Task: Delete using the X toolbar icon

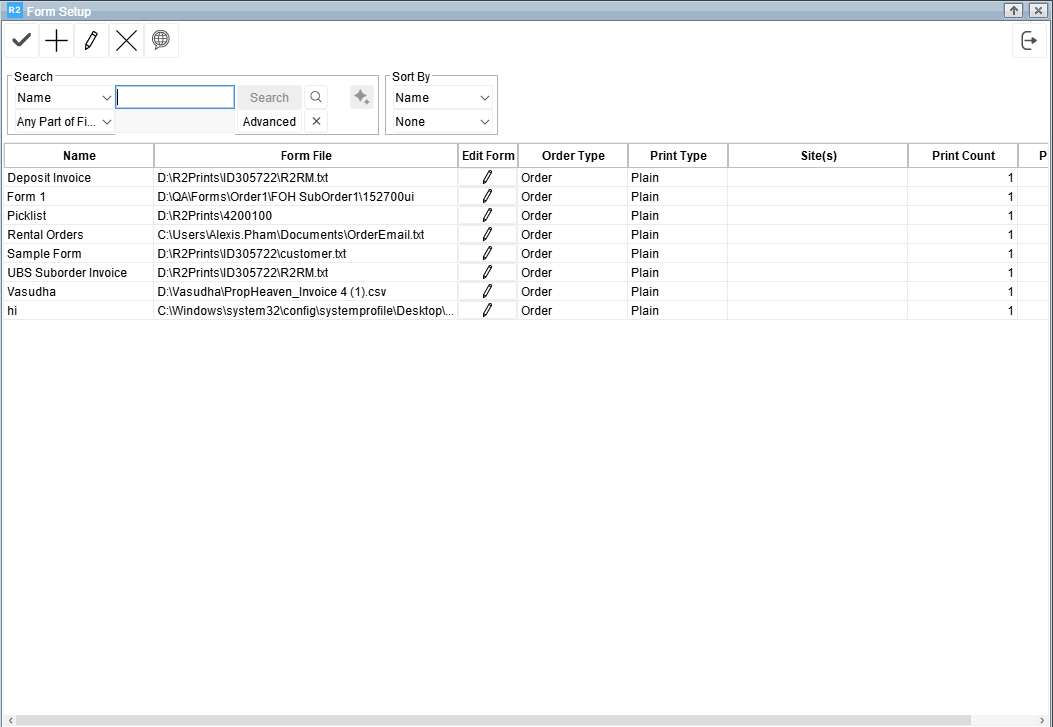Action: [x=126, y=41]
